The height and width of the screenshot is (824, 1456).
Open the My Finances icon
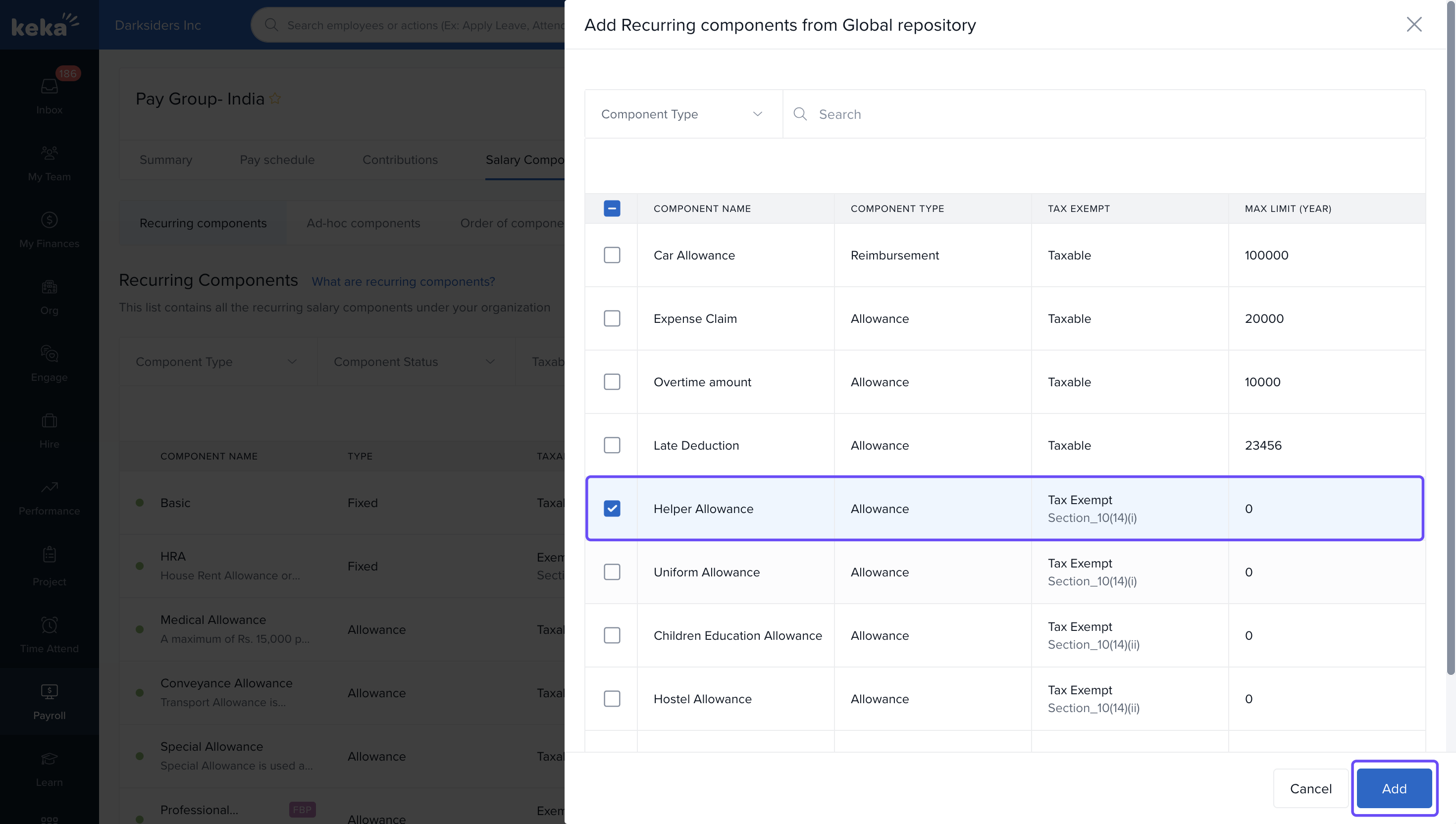49,219
